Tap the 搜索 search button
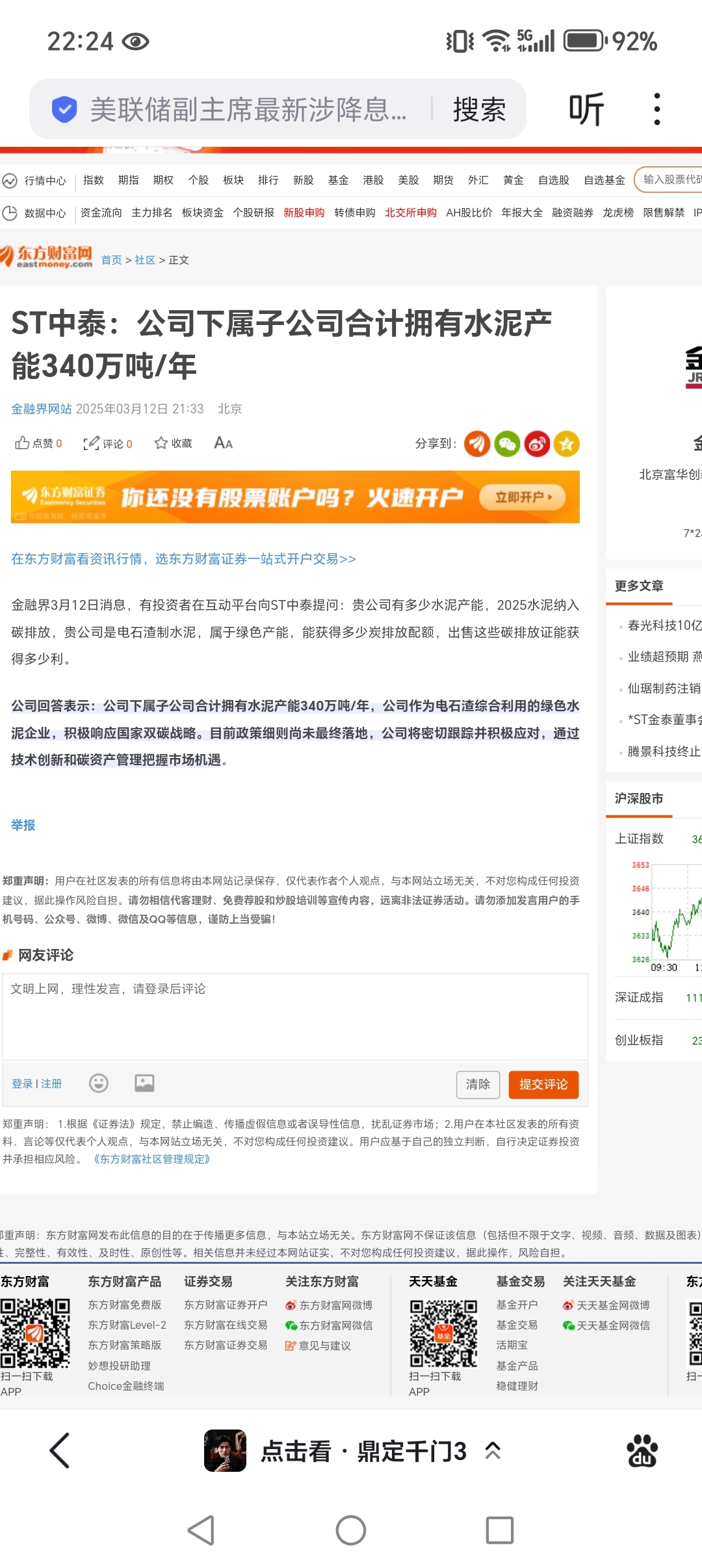702x1568 pixels. click(x=479, y=109)
